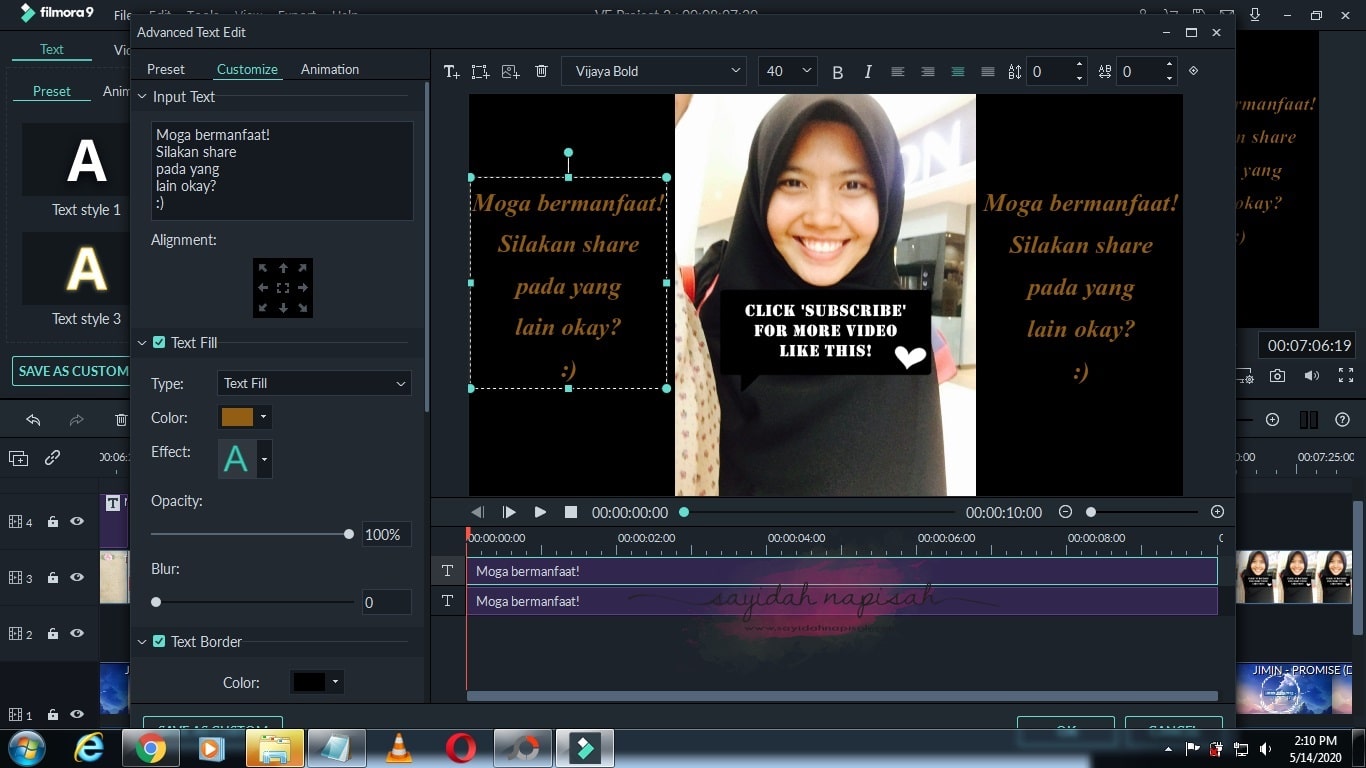The image size is (1366, 768).
Task: Switch to the Animation tab
Action: point(329,69)
